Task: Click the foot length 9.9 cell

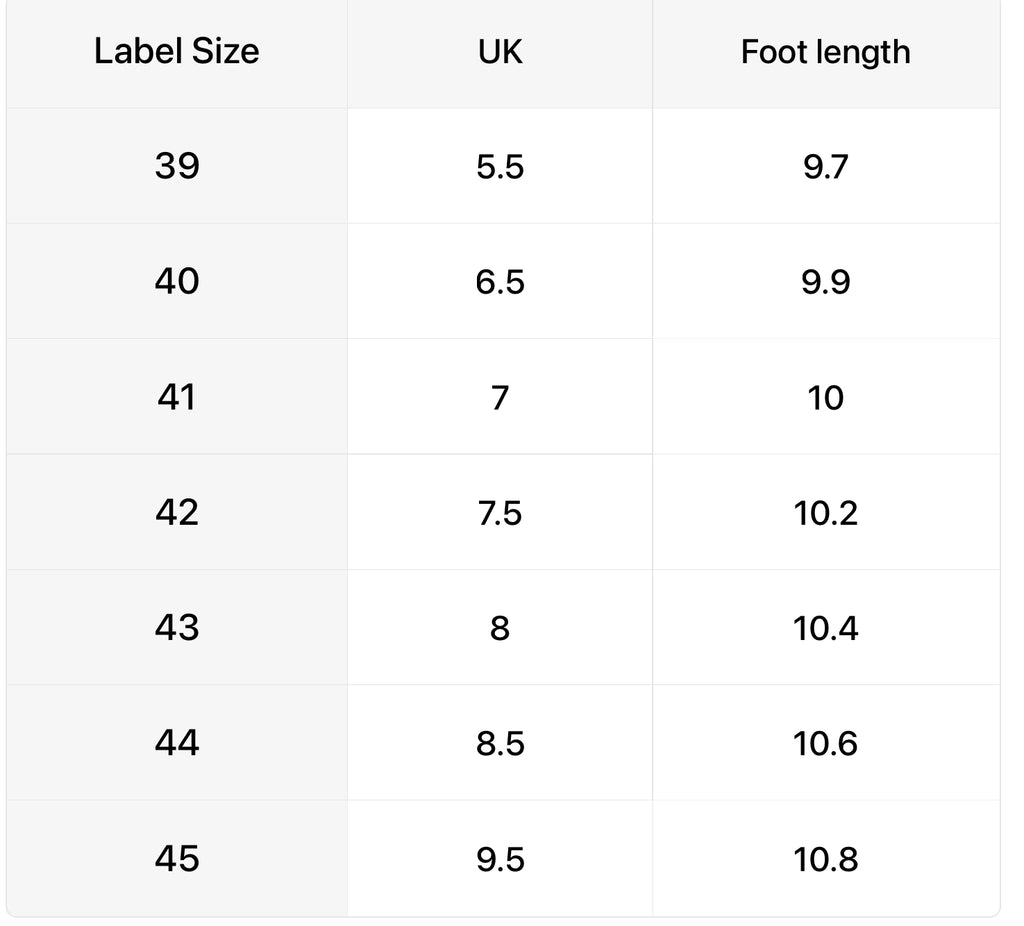Action: [x=826, y=281]
